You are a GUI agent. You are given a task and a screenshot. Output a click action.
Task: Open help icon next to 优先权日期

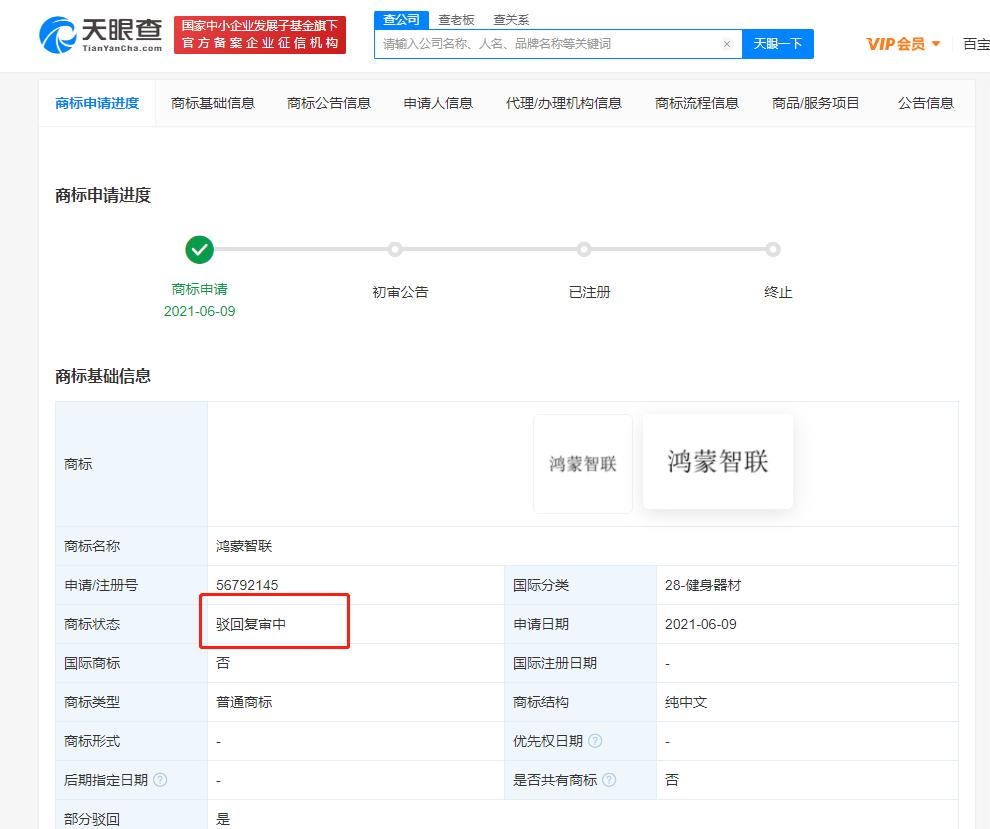[595, 741]
